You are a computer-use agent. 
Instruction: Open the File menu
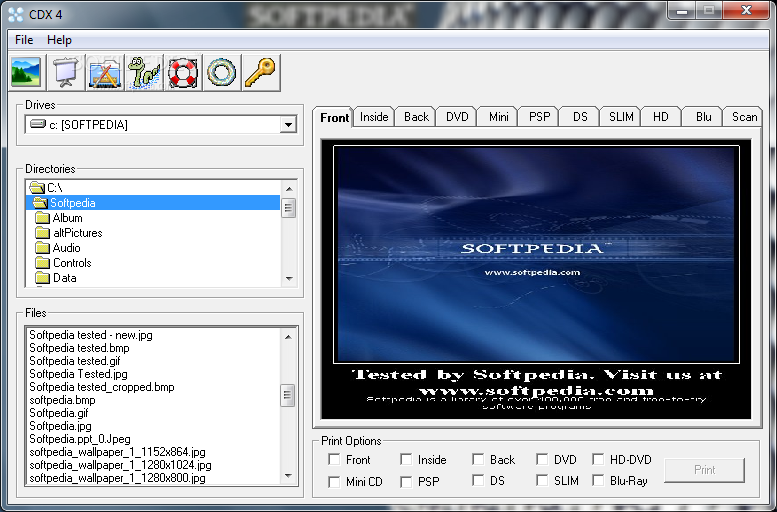[24, 40]
